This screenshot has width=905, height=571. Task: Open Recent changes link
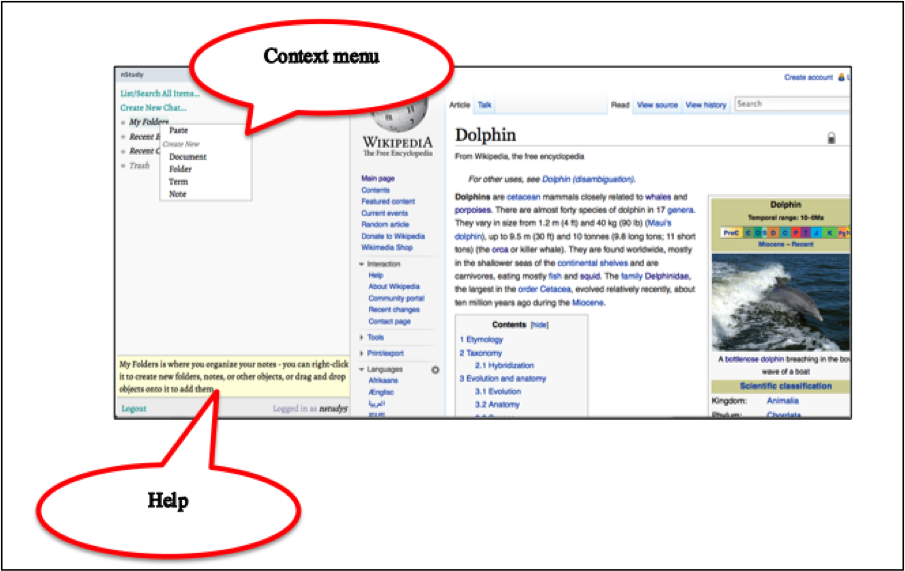(394, 310)
